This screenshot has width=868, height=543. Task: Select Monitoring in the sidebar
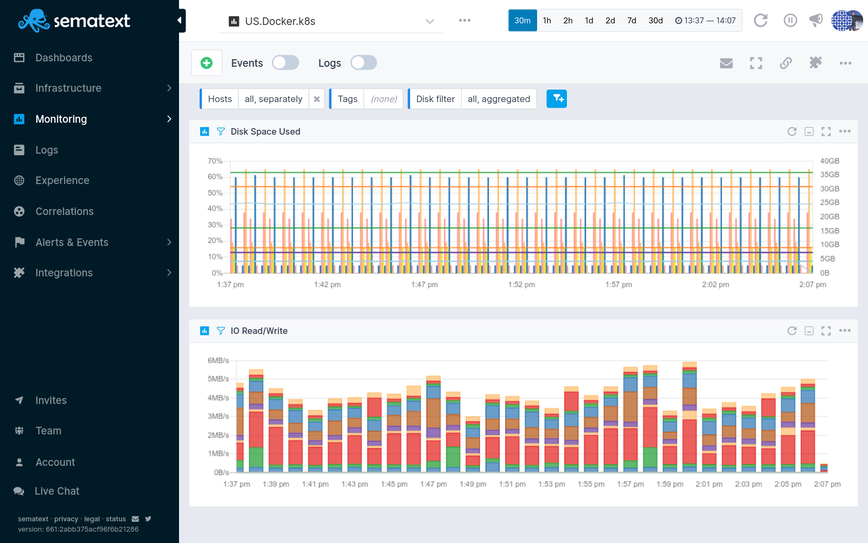[61, 119]
